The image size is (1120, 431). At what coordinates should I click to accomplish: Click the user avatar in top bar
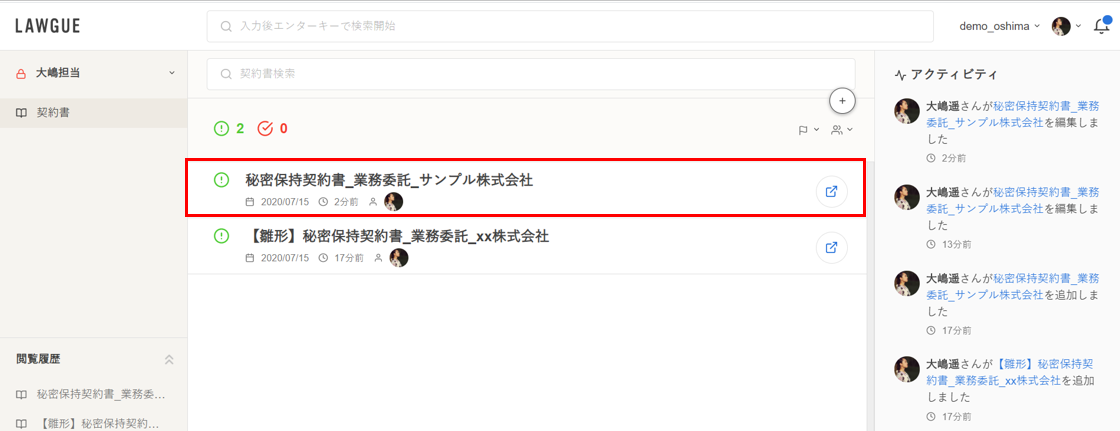click(x=1061, y=26)
